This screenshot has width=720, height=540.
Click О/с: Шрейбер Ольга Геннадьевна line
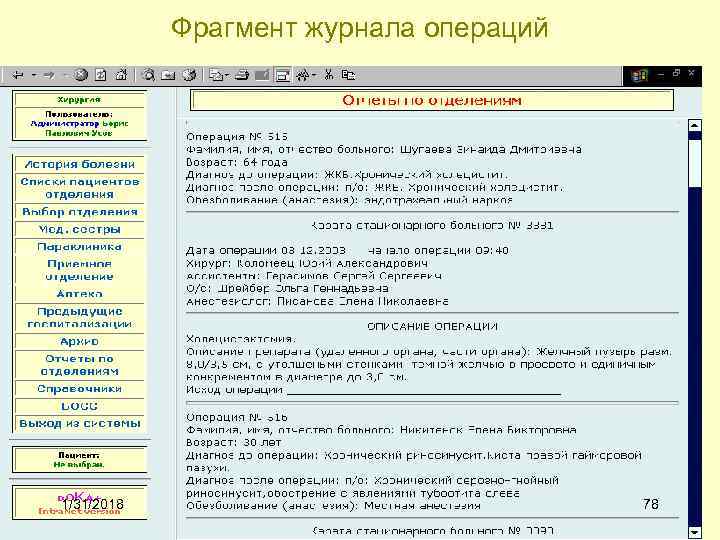click(x=287, y=289)
